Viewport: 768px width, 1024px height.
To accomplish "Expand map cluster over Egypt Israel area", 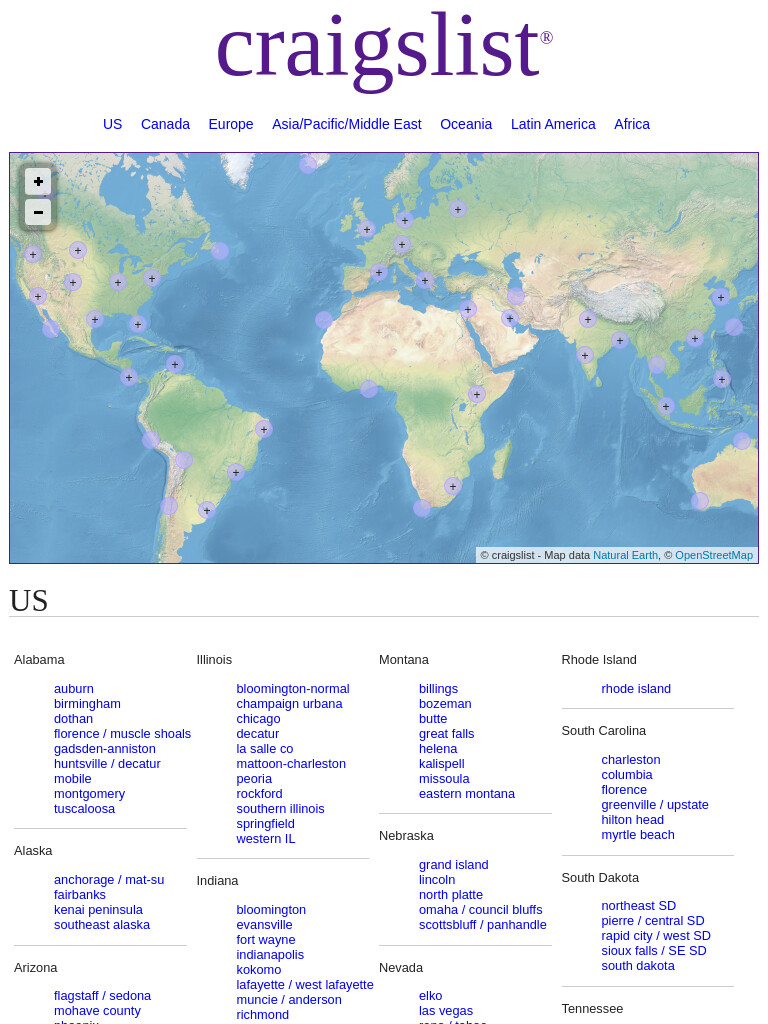I will [468, 309].
